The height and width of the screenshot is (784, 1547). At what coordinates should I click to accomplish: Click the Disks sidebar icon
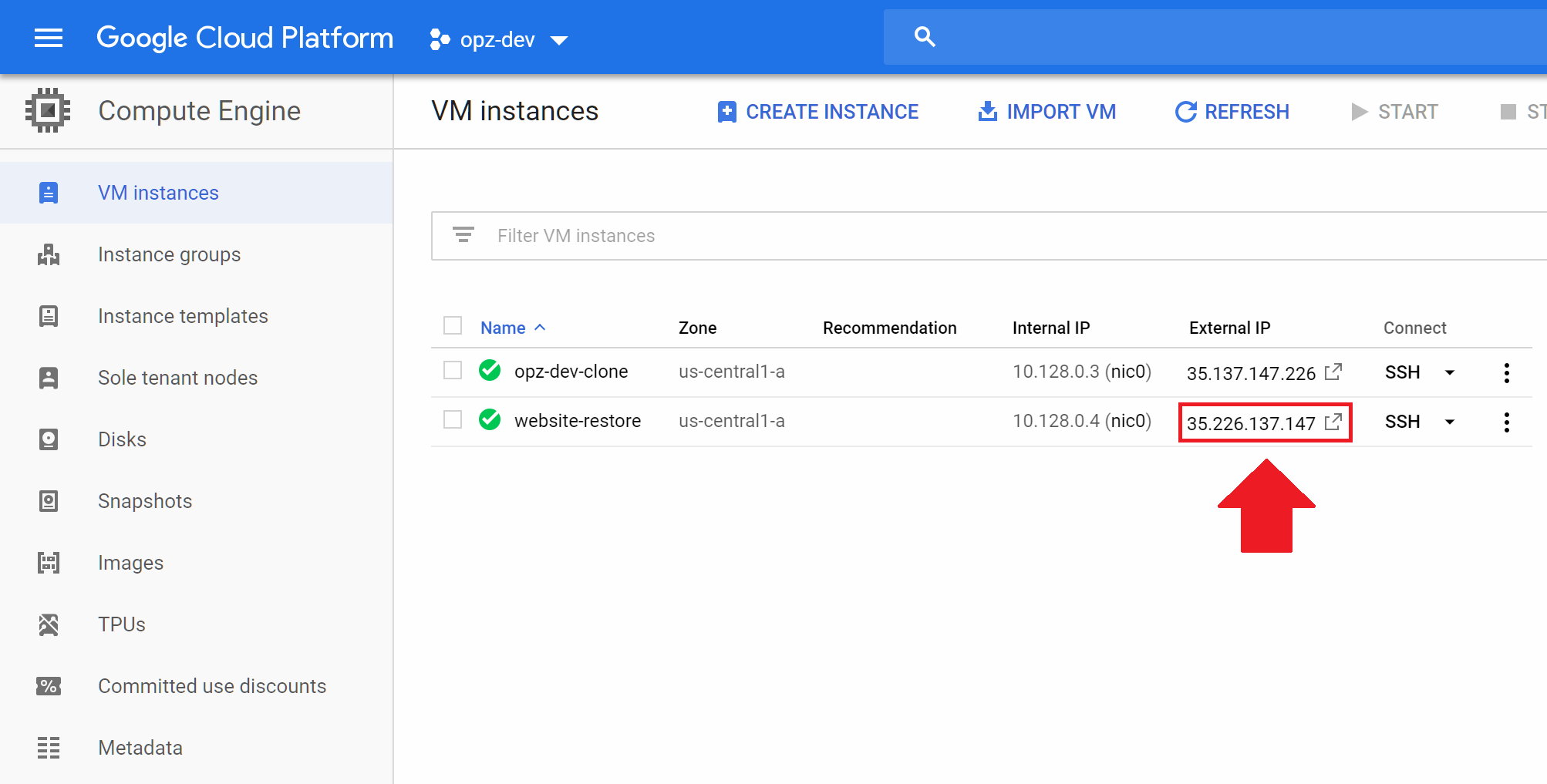(x=49, y=439)
